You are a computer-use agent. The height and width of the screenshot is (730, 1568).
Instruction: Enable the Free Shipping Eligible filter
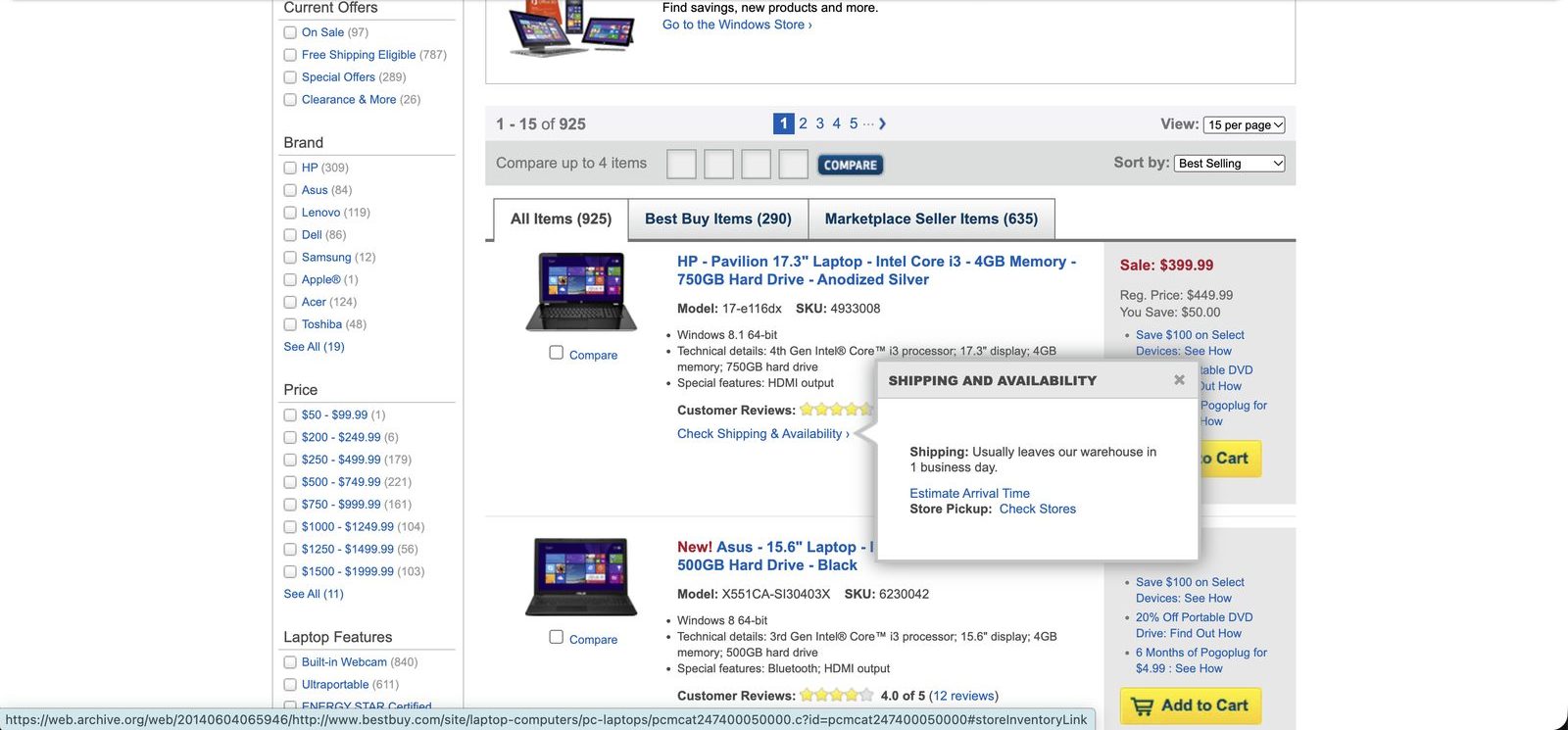click(x=290, y=55)
